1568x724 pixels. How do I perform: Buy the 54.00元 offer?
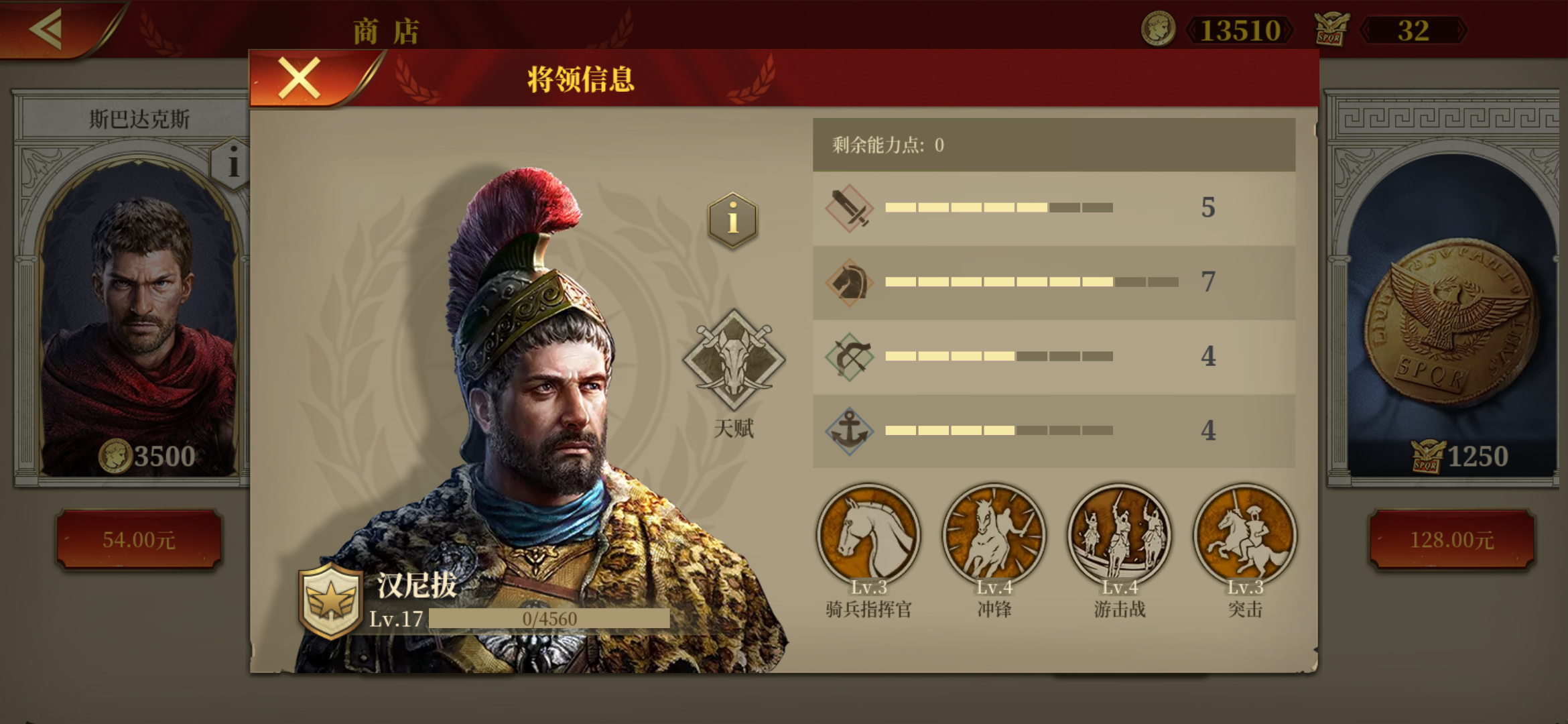139,540
